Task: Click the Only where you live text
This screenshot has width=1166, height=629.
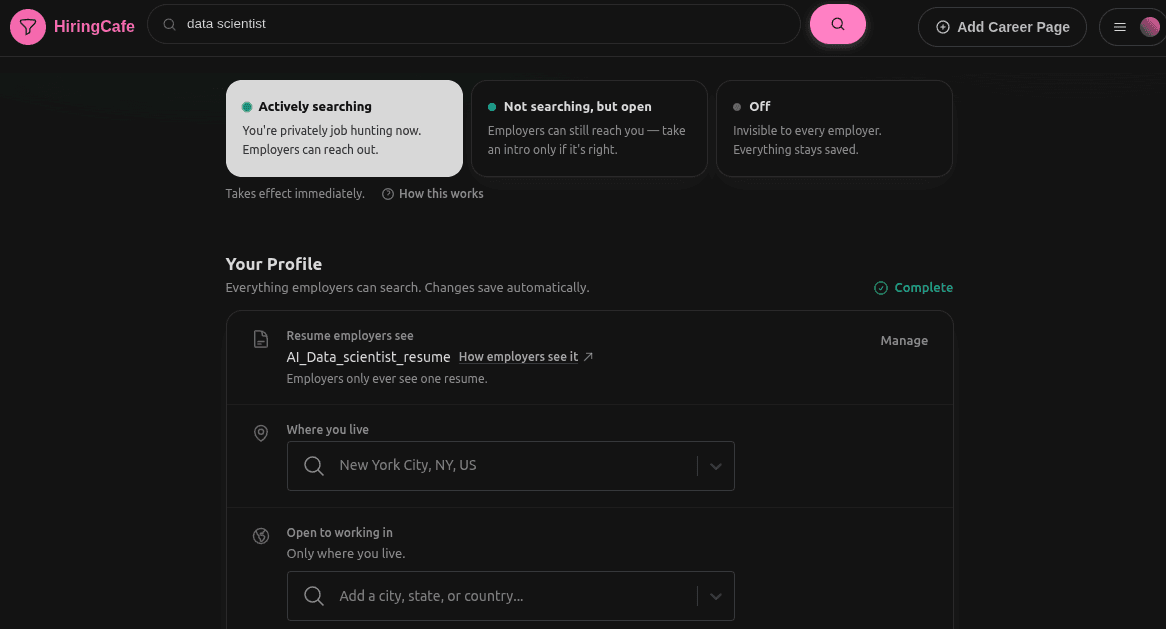Action: [346, 554]
